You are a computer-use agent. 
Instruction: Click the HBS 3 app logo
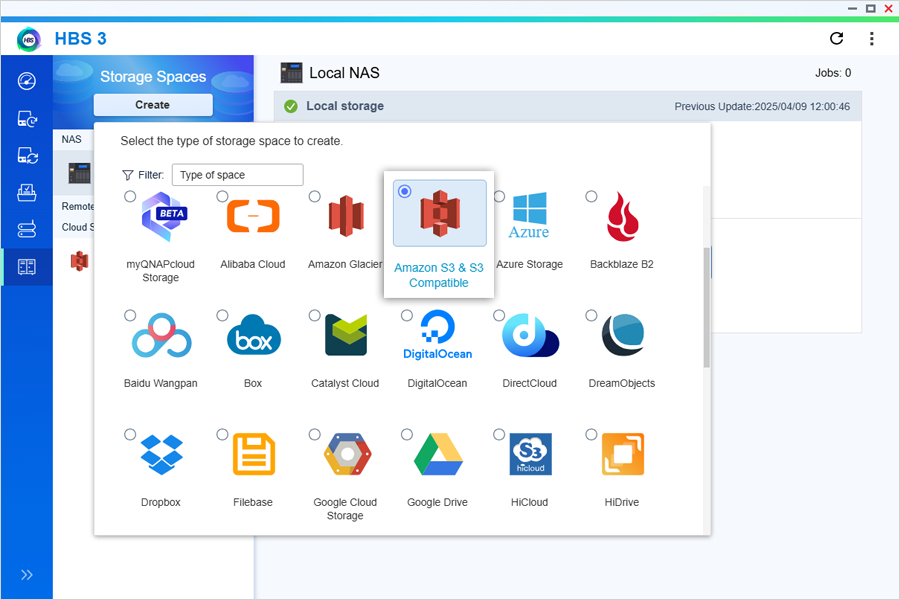29,39
